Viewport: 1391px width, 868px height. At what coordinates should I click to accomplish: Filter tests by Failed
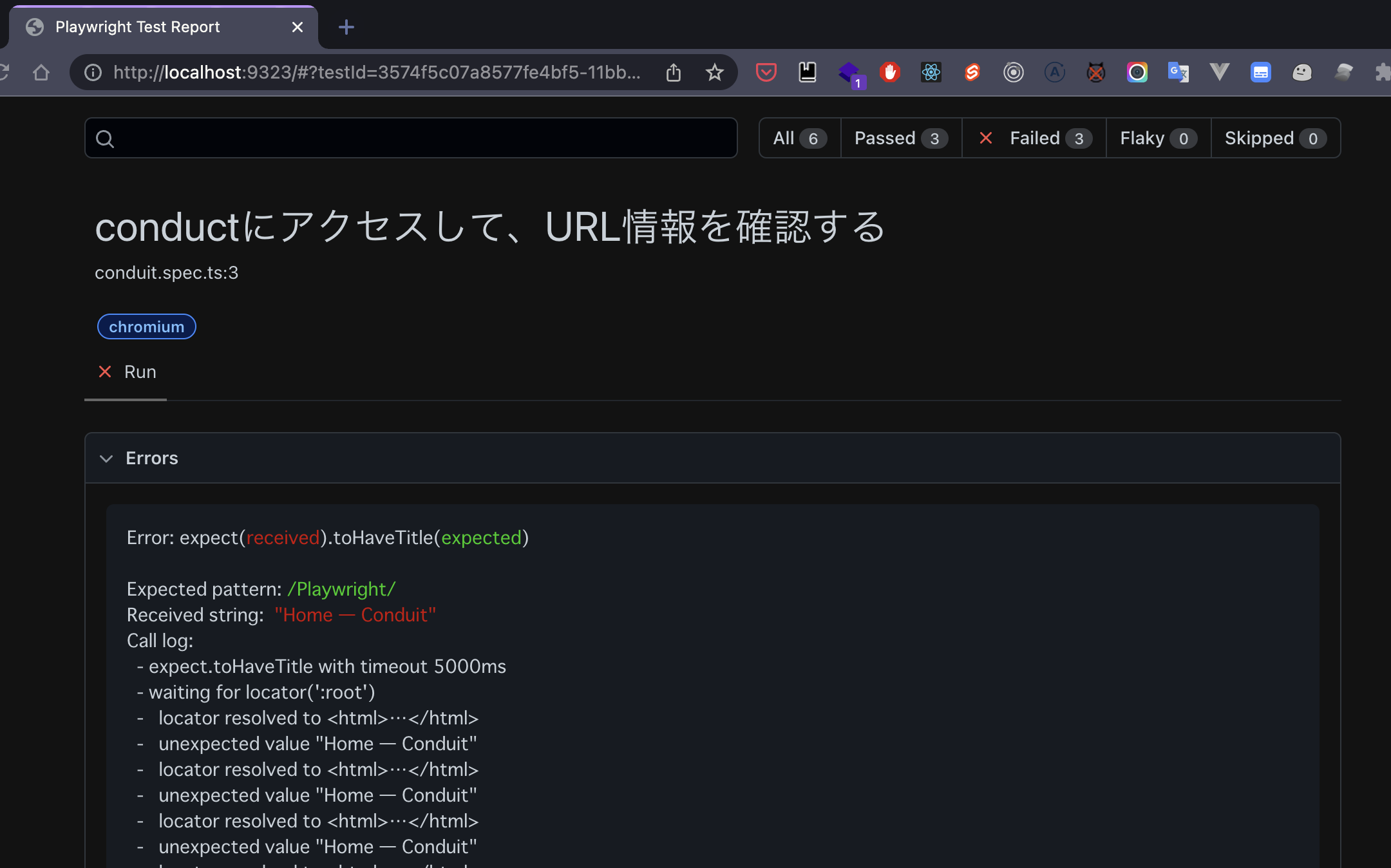point(1034,138)
